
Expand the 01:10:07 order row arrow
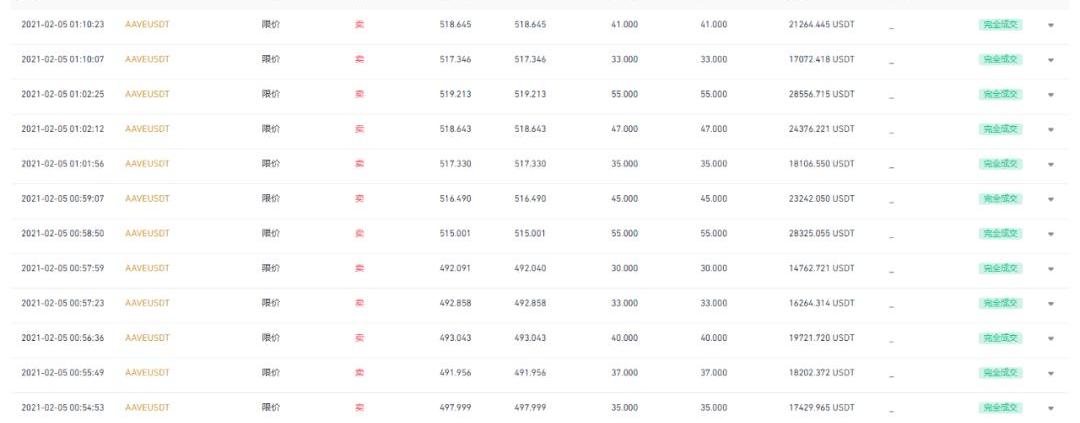(x=1051, y=59)
